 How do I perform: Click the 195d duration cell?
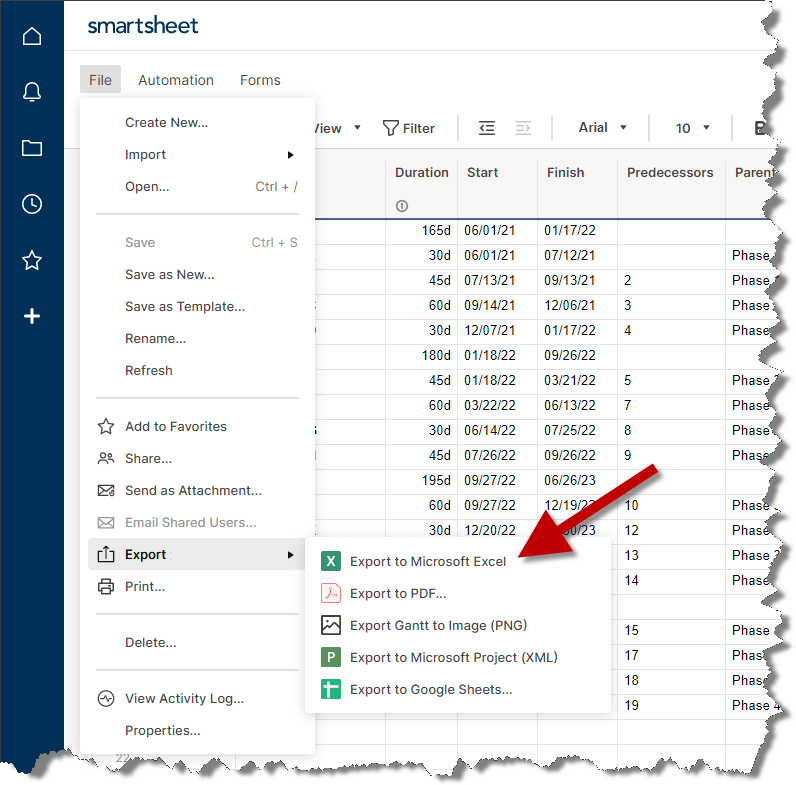pos(421,480)
